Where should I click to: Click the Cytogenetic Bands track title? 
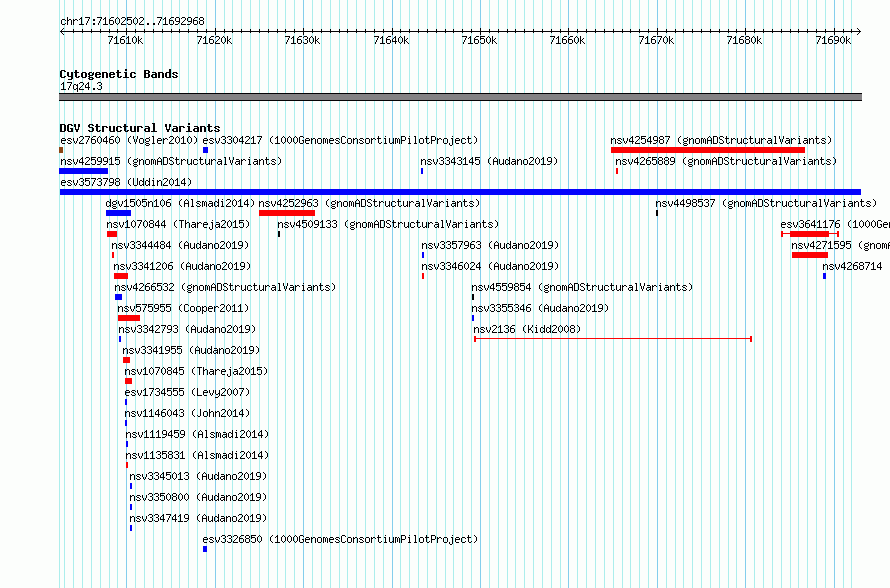pyautogui.click(x=119, y=74)
